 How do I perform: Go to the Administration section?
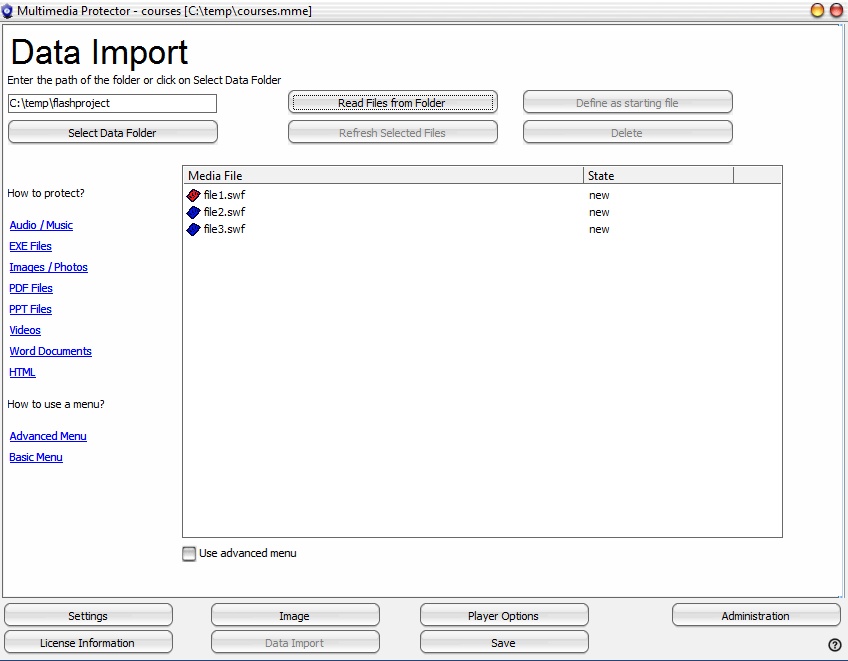755,616
